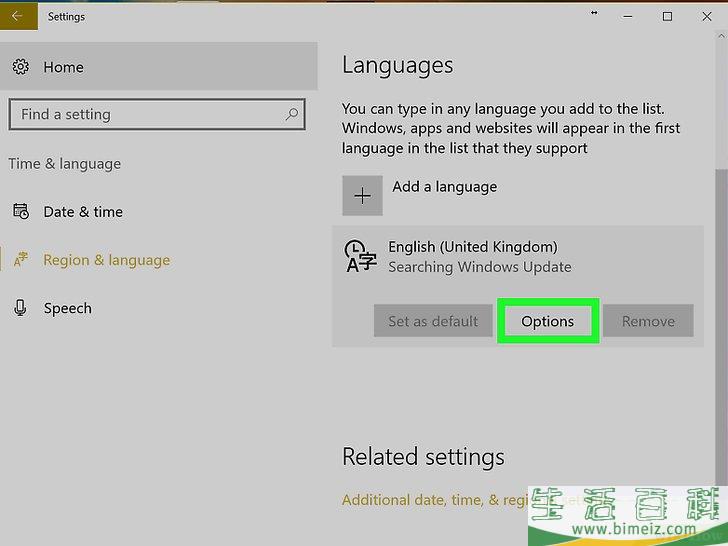Click the Options button
Image resolution: width=728 pixels, height=546 pixels.
pyautogui.click(x=547, y=321)
